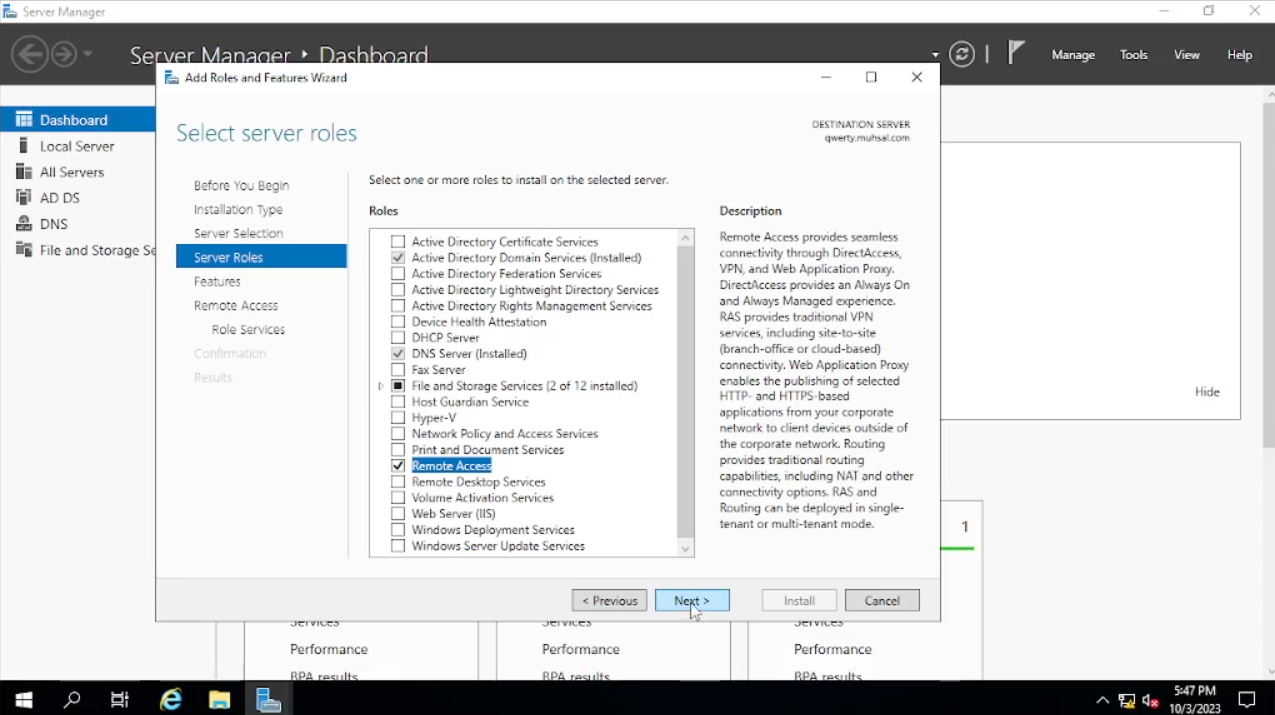
Task: Open the Manage menu
Action: 1073,55
